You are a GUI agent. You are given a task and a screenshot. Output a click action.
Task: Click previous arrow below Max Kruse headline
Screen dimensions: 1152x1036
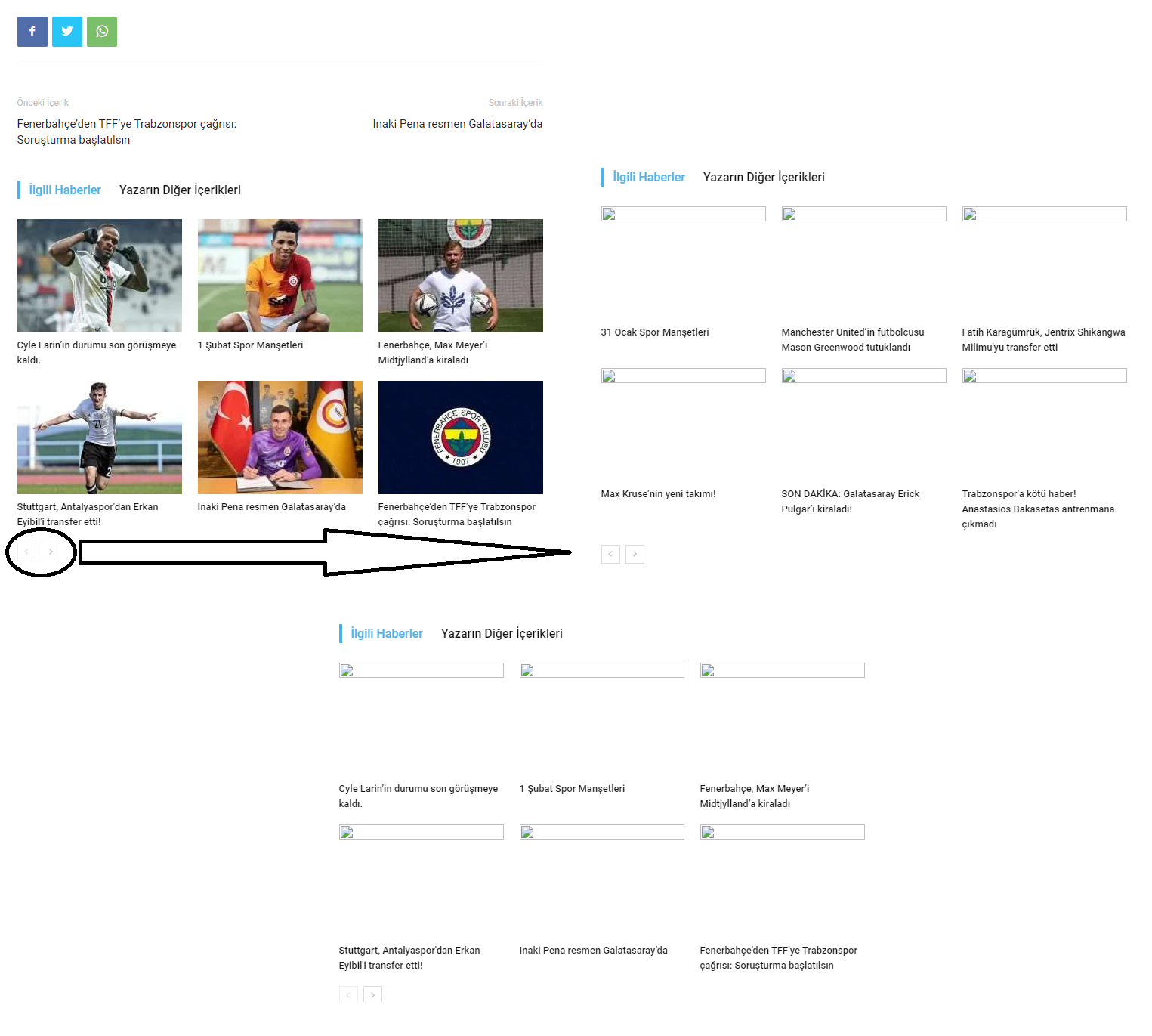(610, 554)
